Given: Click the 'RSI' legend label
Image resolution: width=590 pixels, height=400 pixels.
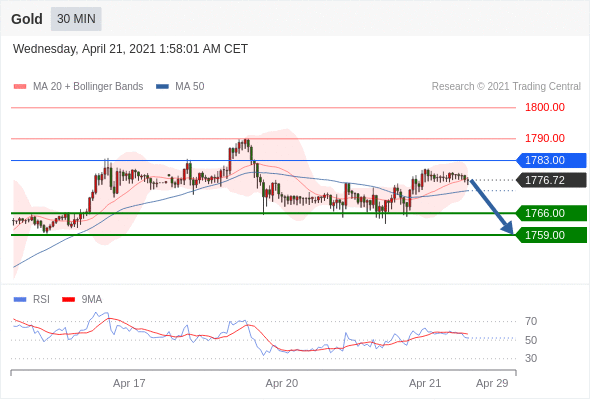Looking at the screenshot, I should [41, 300].
